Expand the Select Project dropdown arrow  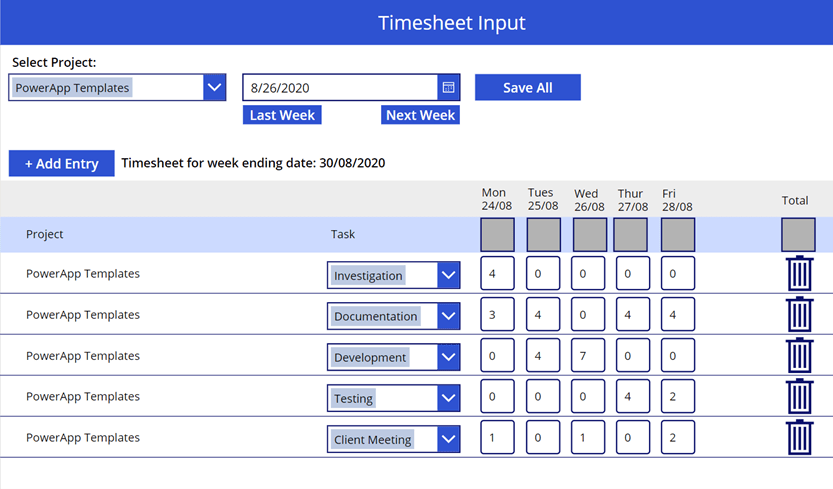[x=214, y=87]
